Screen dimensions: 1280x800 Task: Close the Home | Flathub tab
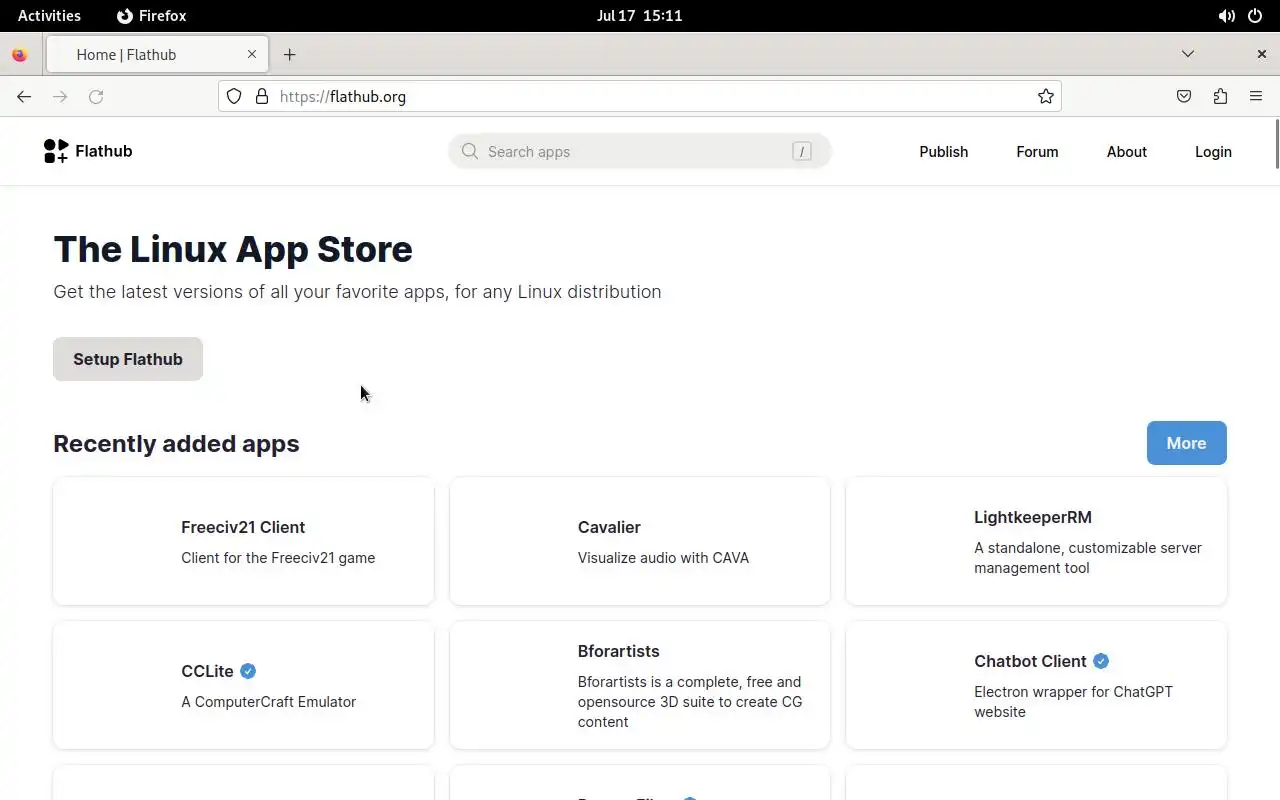click(252, 54)
